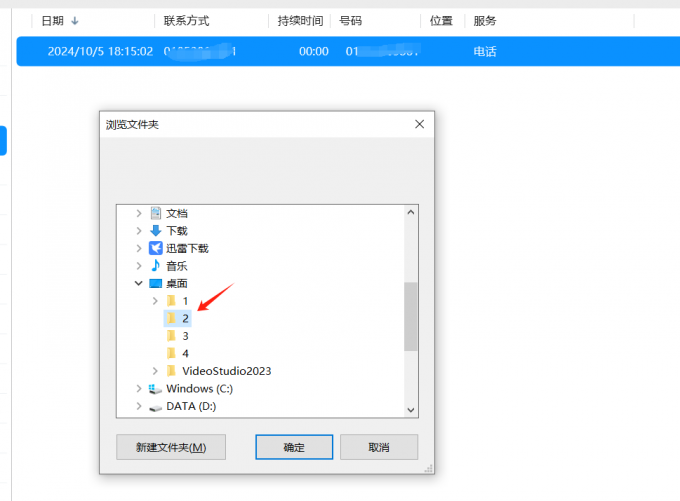Viewport: 680px width, 501px height.
Task: Click the VideoStudio2023 folder icon
Action: [x=172, y=371]
